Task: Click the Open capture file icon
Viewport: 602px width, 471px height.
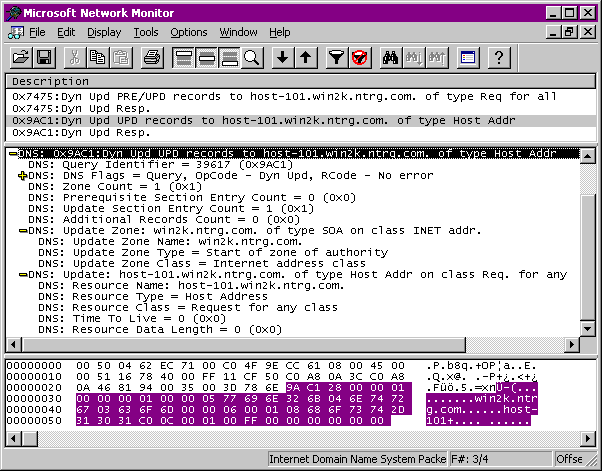Action: click(19, 57)
